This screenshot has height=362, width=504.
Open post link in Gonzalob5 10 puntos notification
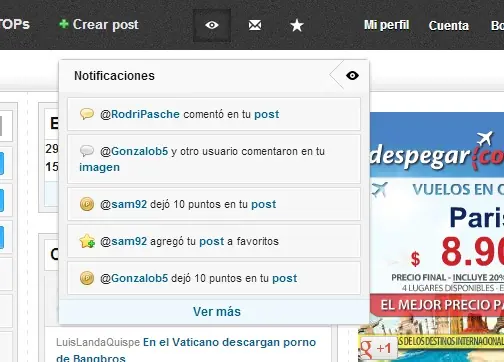pos(285,279)
